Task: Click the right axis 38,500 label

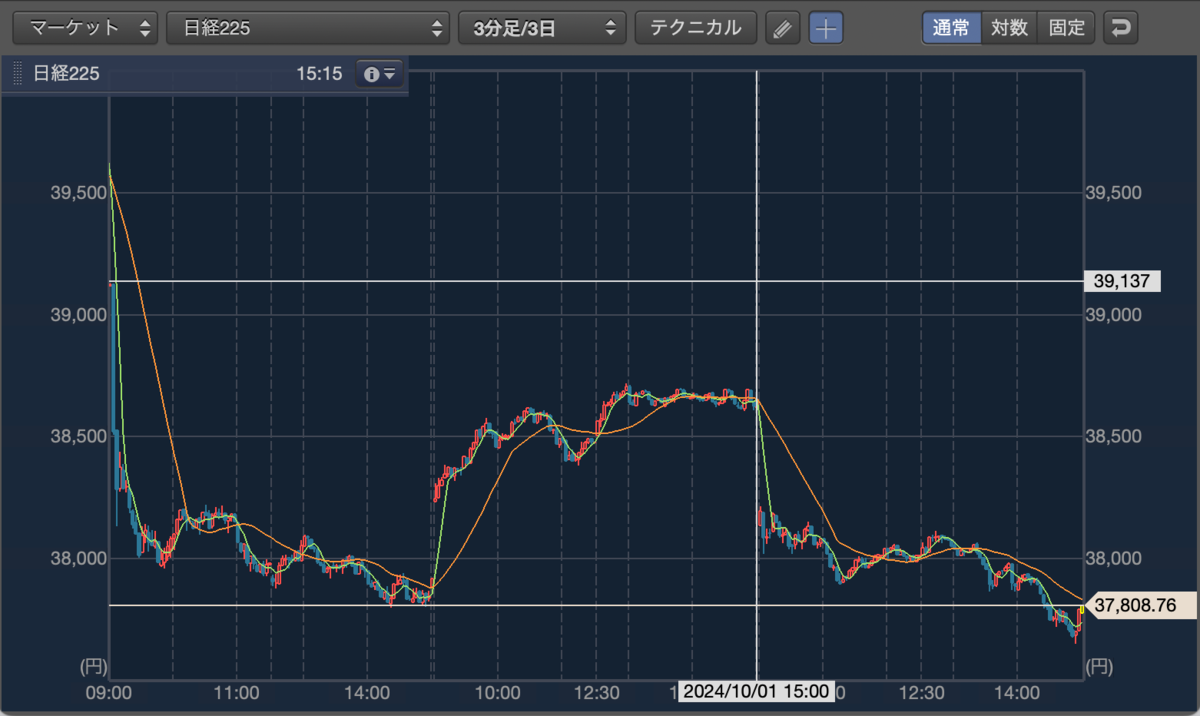Action: (1113, 436)
